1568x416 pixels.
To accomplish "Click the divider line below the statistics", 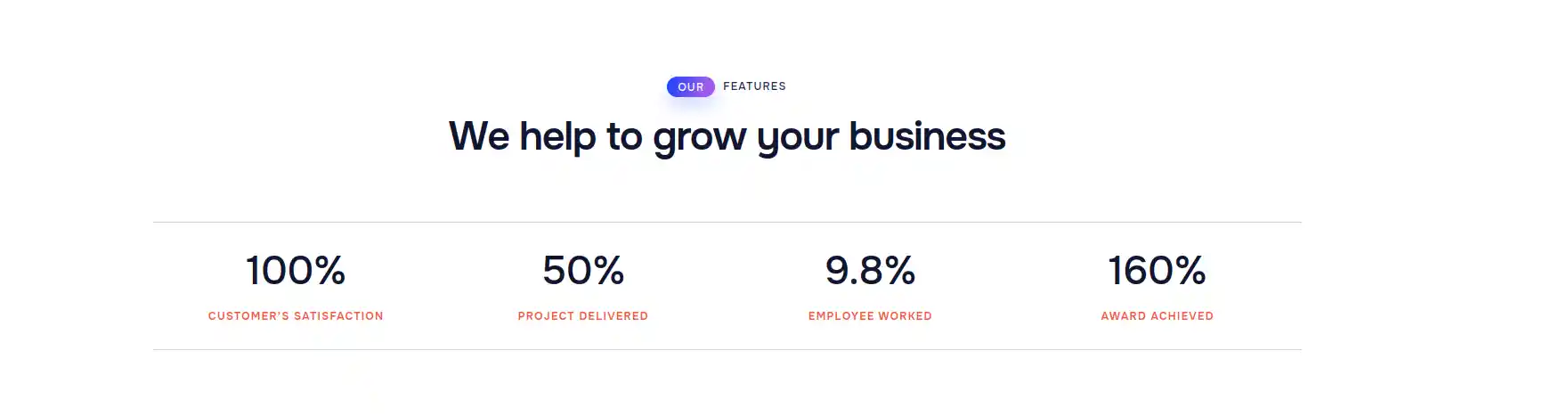I will point(727,349).
